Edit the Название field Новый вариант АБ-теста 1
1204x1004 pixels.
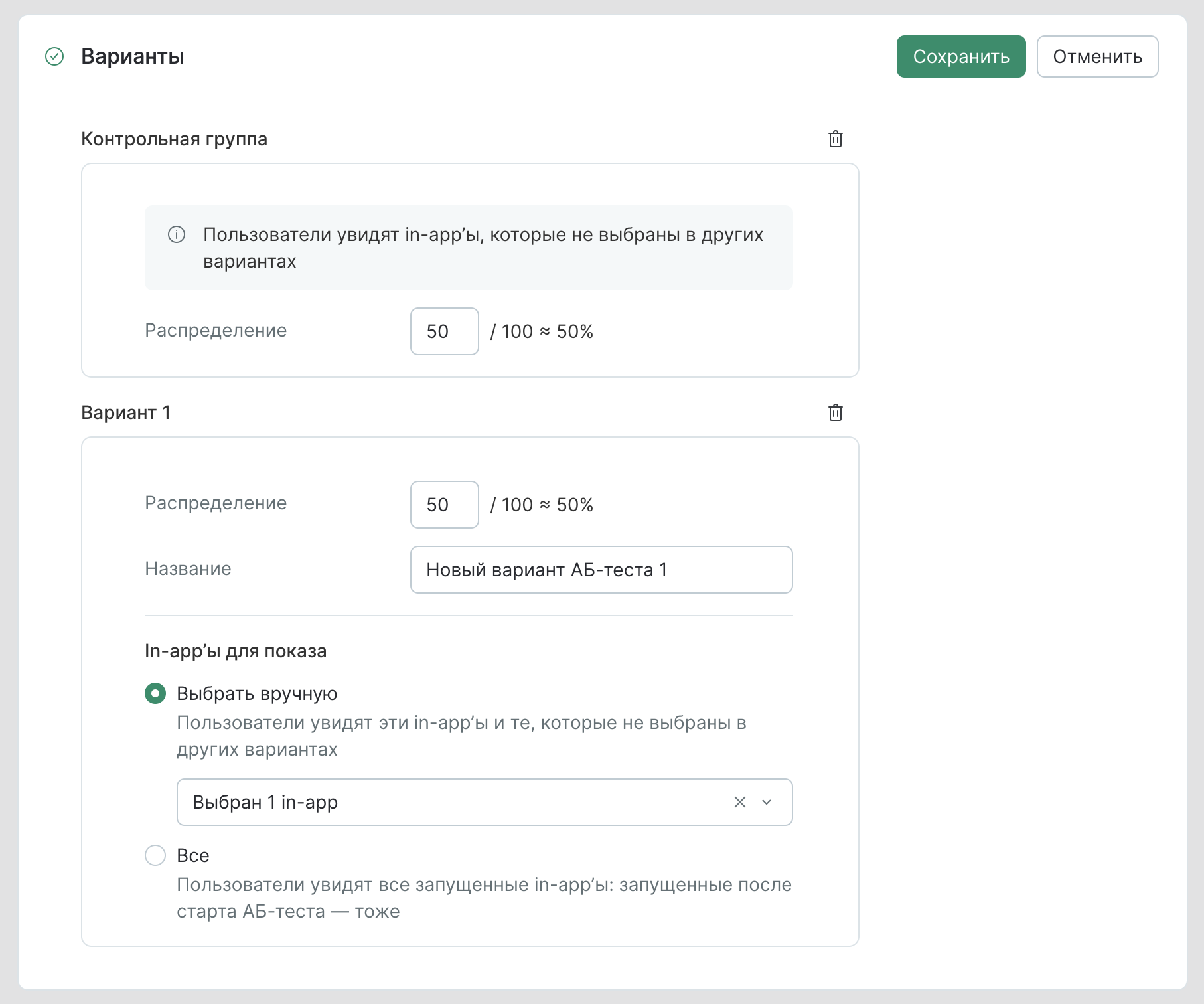[601, 570]
